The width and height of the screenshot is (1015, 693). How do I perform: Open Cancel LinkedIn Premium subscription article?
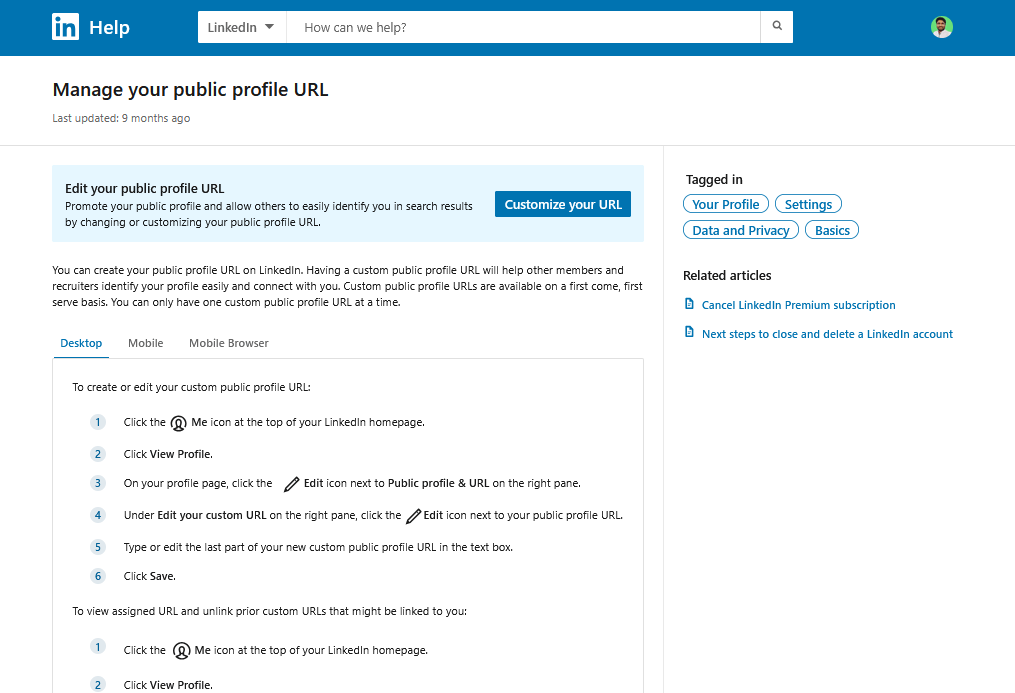798,305
